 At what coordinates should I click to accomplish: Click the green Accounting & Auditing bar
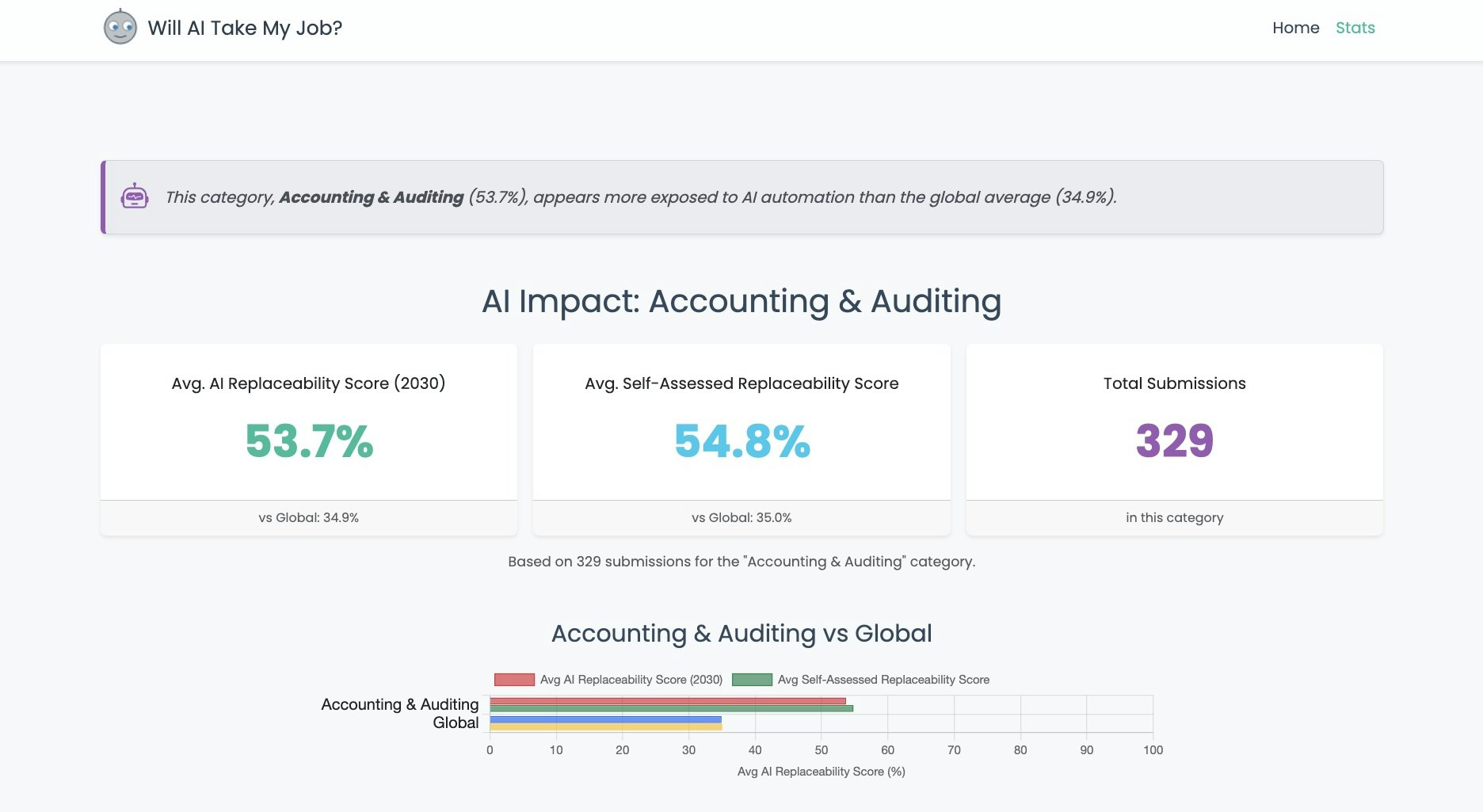tap(671, 708)
